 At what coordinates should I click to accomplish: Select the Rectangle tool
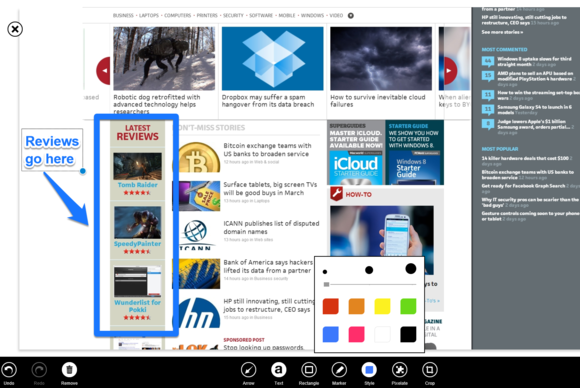309,370
